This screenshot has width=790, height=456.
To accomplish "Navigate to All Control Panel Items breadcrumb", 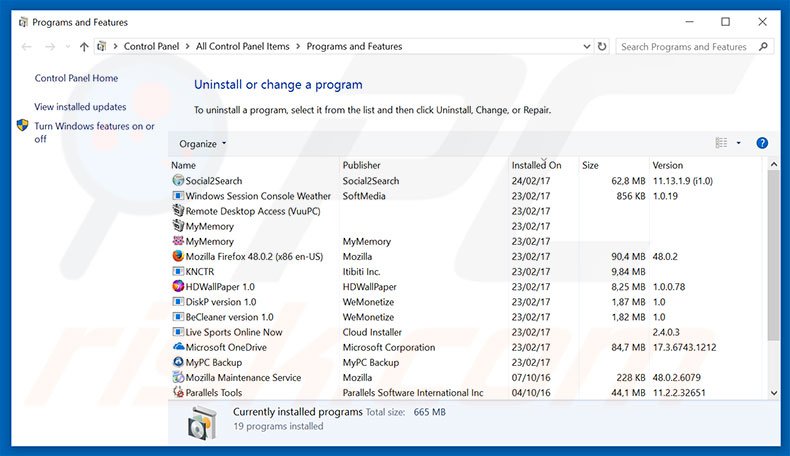I will (x=242, y=46).
